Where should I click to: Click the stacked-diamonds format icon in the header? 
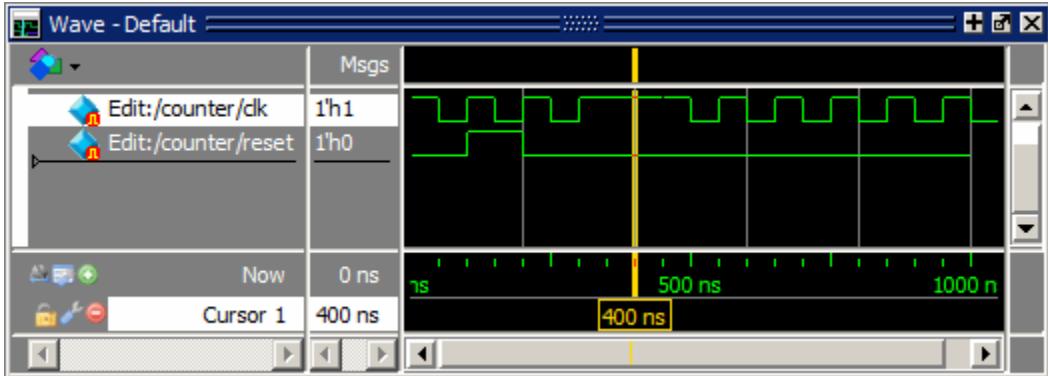pyautogui.click(x=45, y=65)
